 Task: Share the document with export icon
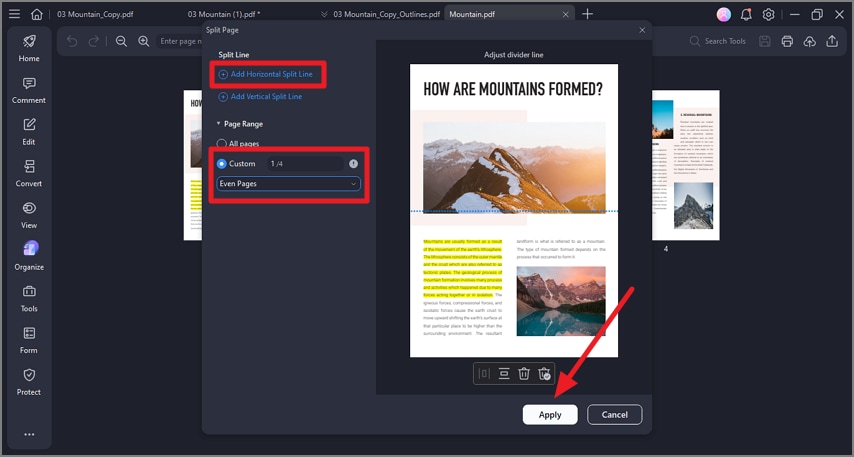point(832,41)
